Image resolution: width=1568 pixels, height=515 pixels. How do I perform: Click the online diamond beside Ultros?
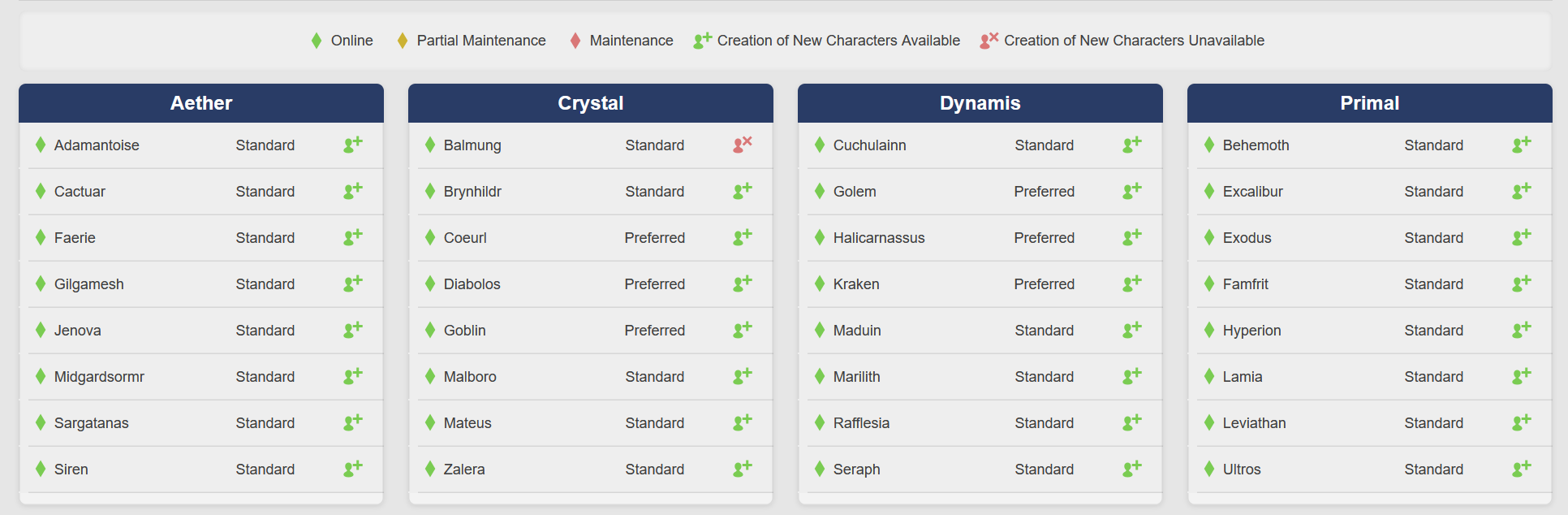click(1209, 469)
